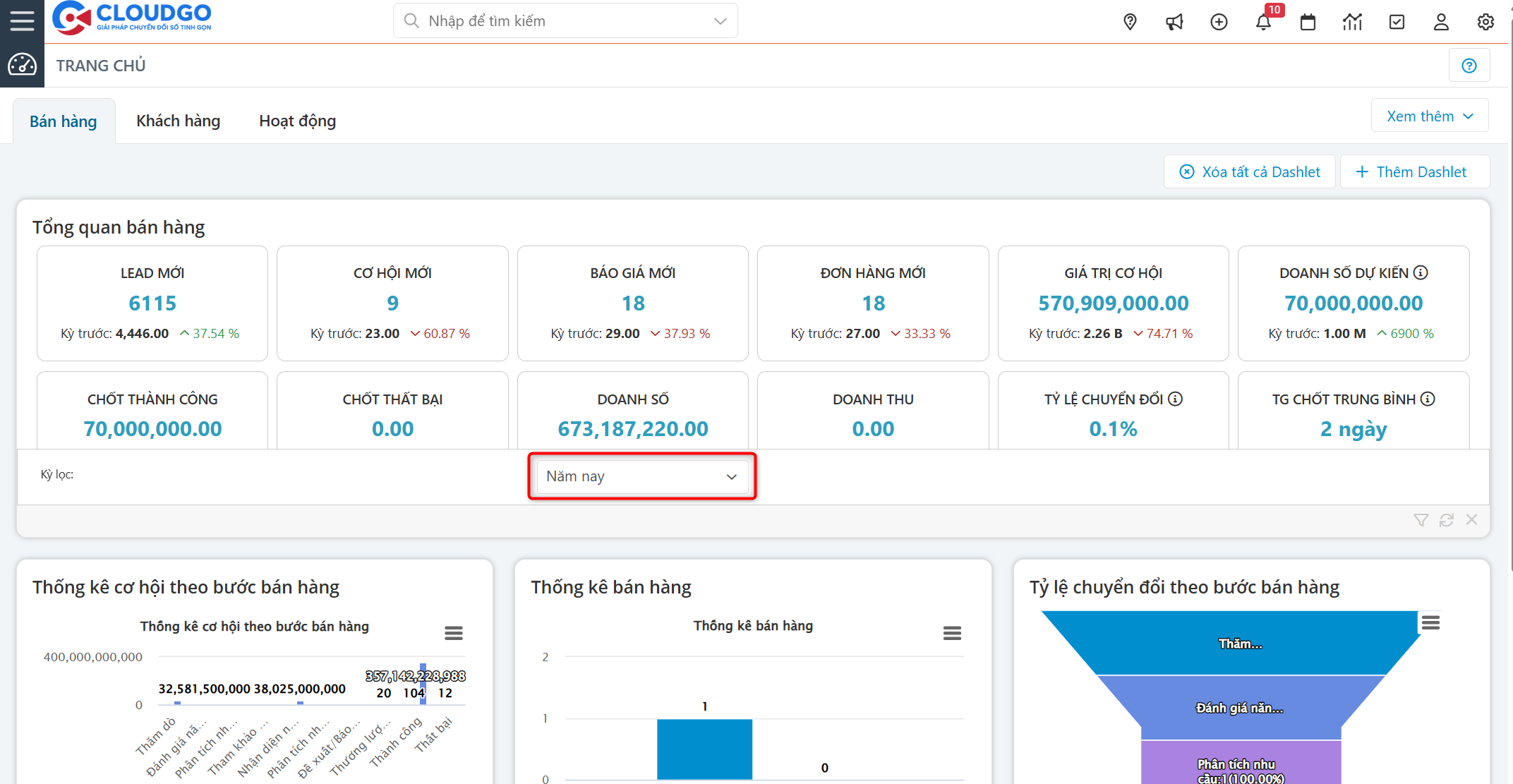Open the tasks checklist icon
The height and width of the screenshot is (784, 1513).
tap(1397, 22)
